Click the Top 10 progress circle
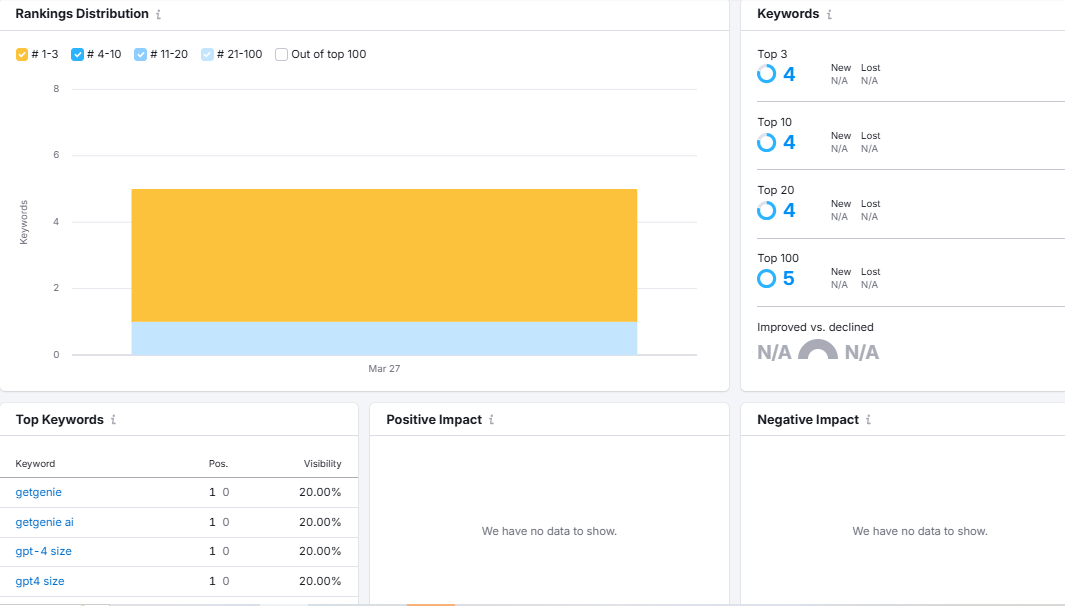 pyautogui.click(x=766, y=141)
